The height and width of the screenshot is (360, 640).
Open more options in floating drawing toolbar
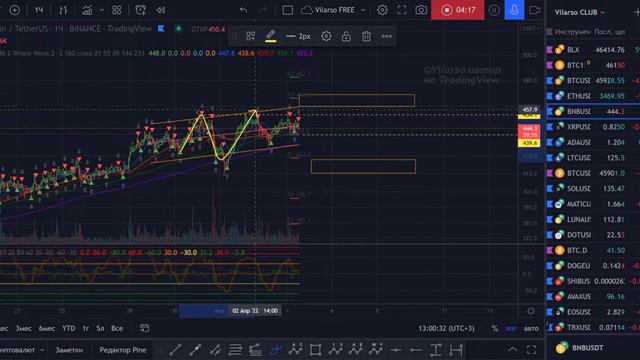[x=387, y=36]
